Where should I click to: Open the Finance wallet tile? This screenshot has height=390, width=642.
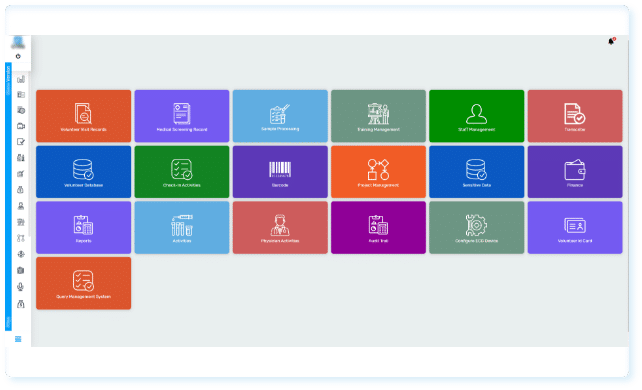(x=575, y=172)
